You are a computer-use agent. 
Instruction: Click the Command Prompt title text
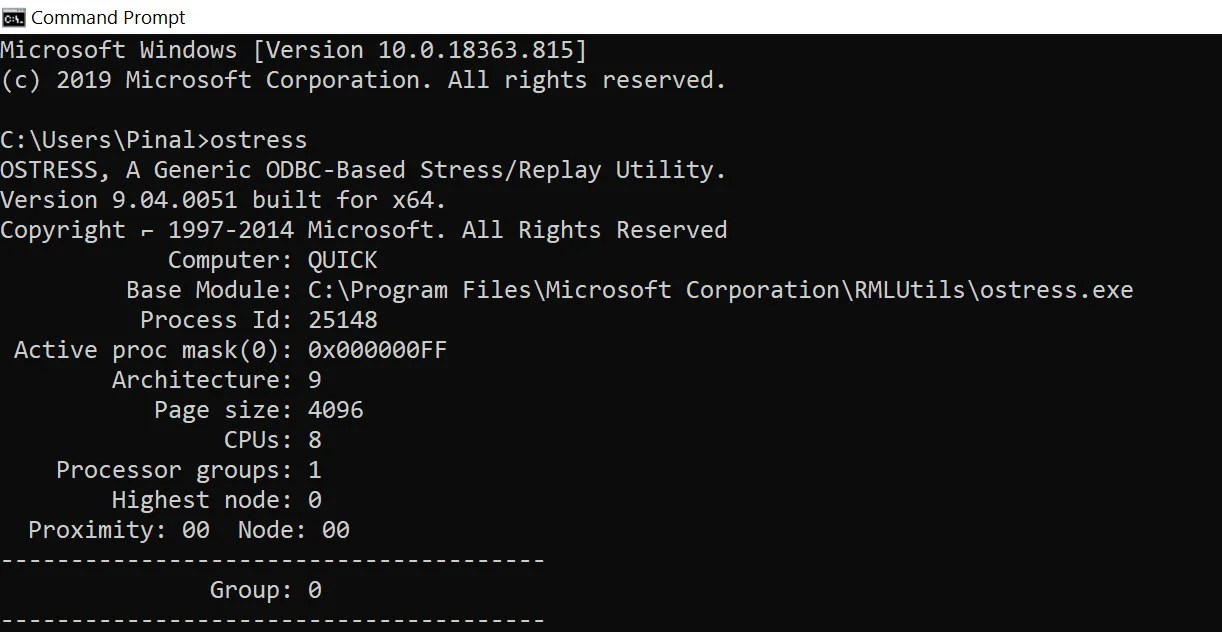[107, 17]
